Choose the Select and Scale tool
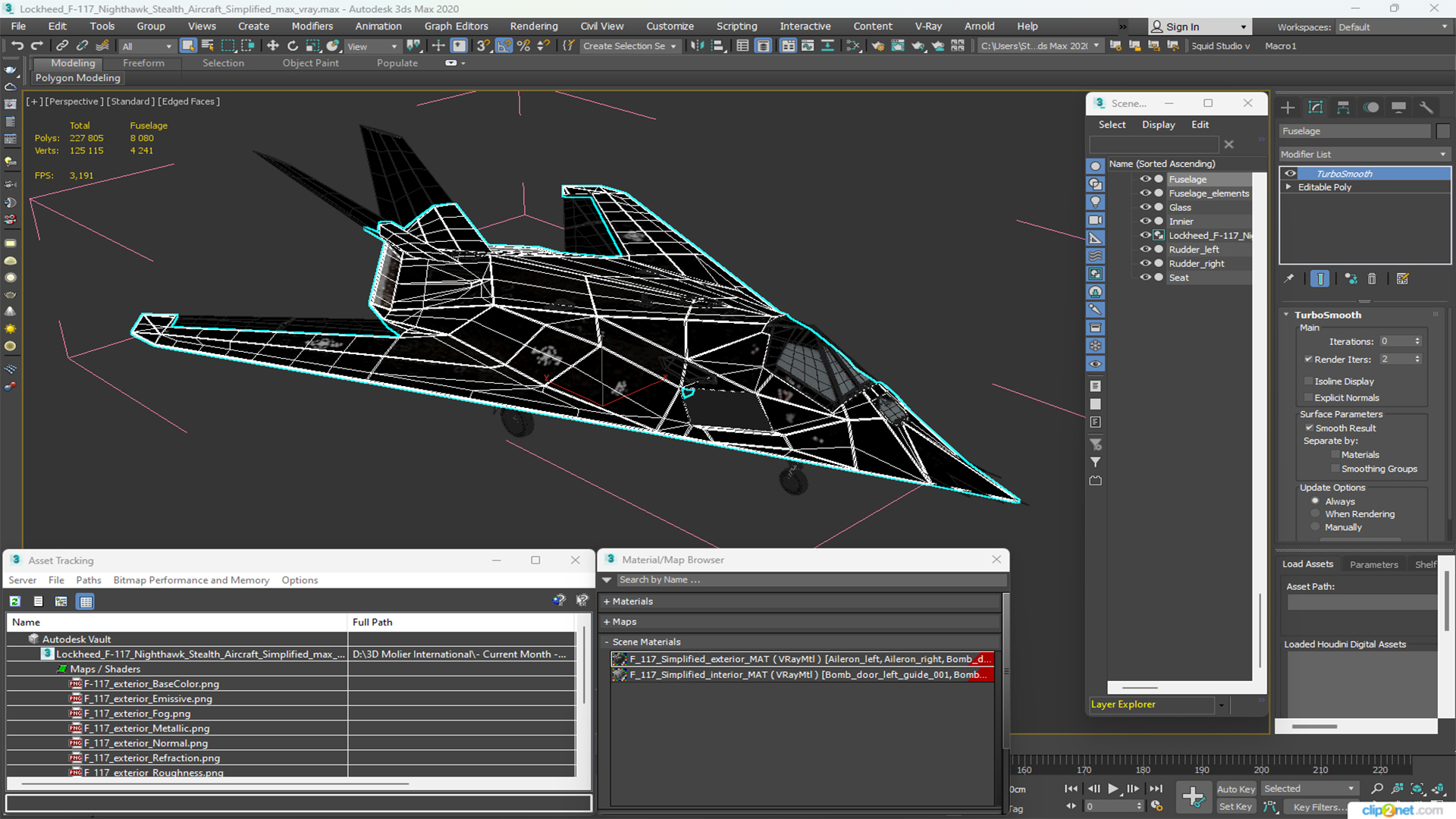This screenshot has height=819, width=1456. pos(312,46)
